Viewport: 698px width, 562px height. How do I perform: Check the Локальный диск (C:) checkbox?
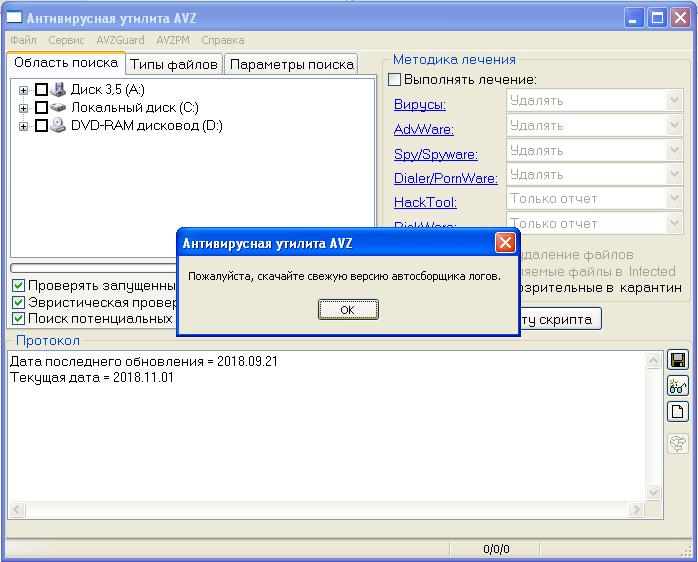41,108
